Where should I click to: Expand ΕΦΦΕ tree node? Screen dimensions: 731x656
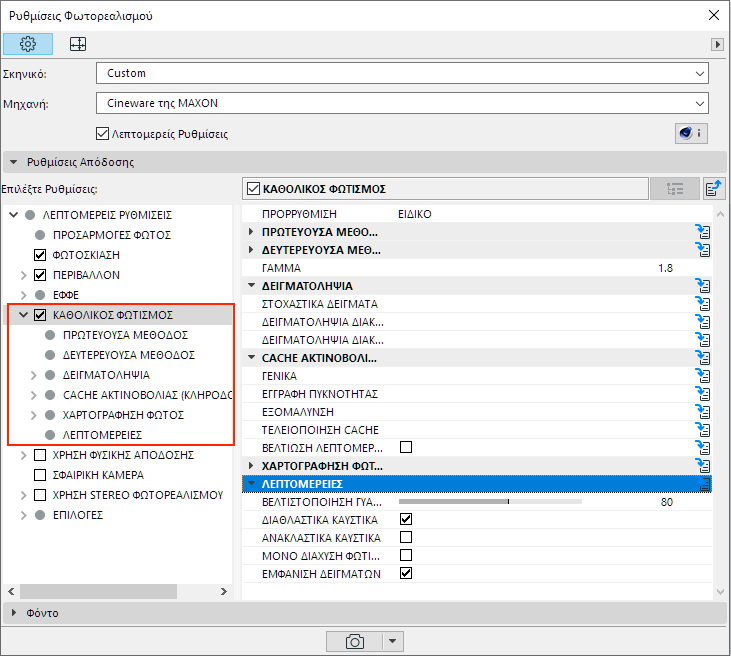(x=23, y=295)
